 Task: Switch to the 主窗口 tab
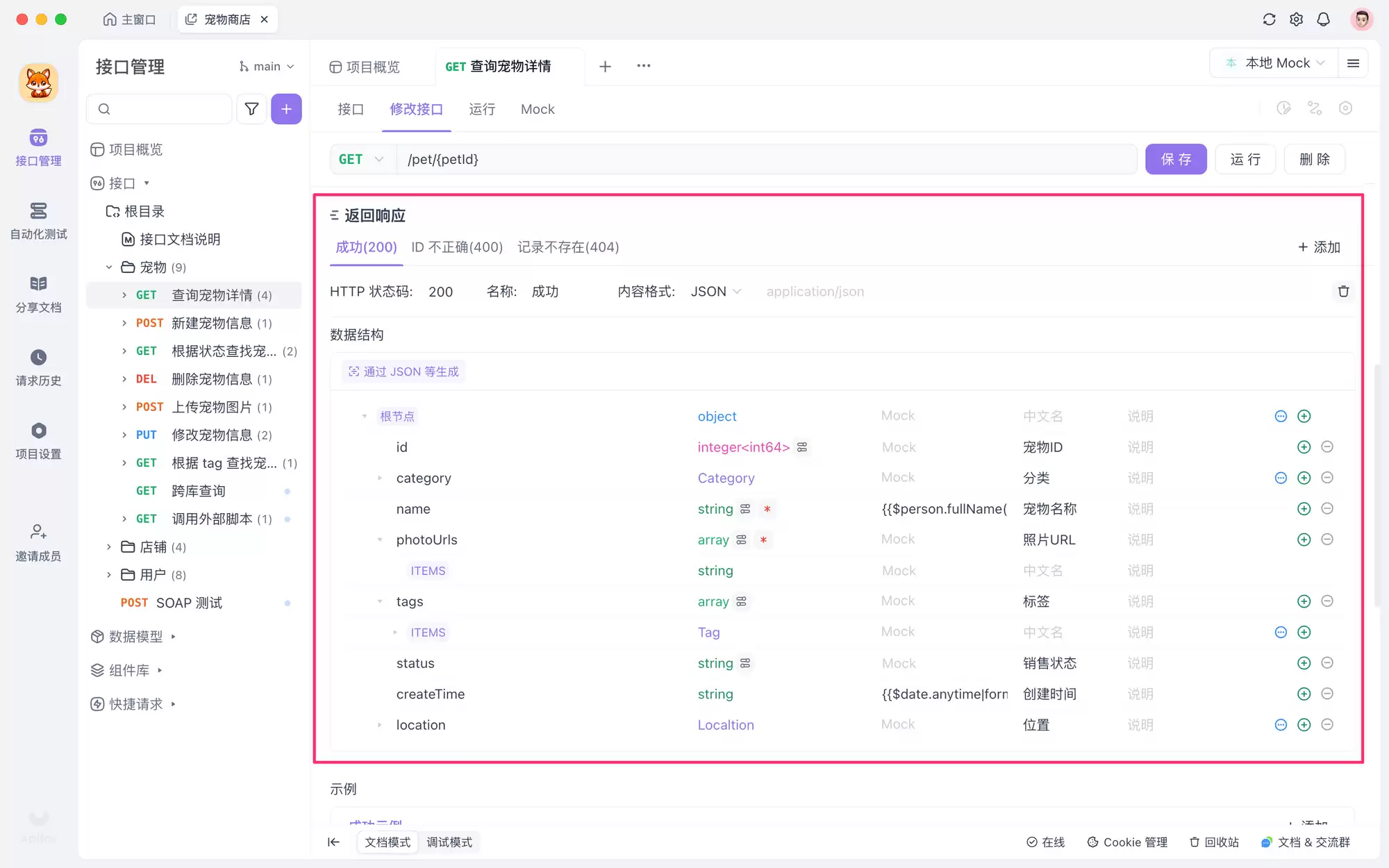[129, 19]
